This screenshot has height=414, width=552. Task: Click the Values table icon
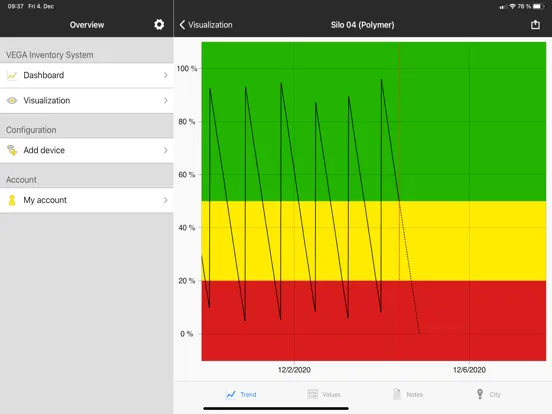tap(312, 394)
